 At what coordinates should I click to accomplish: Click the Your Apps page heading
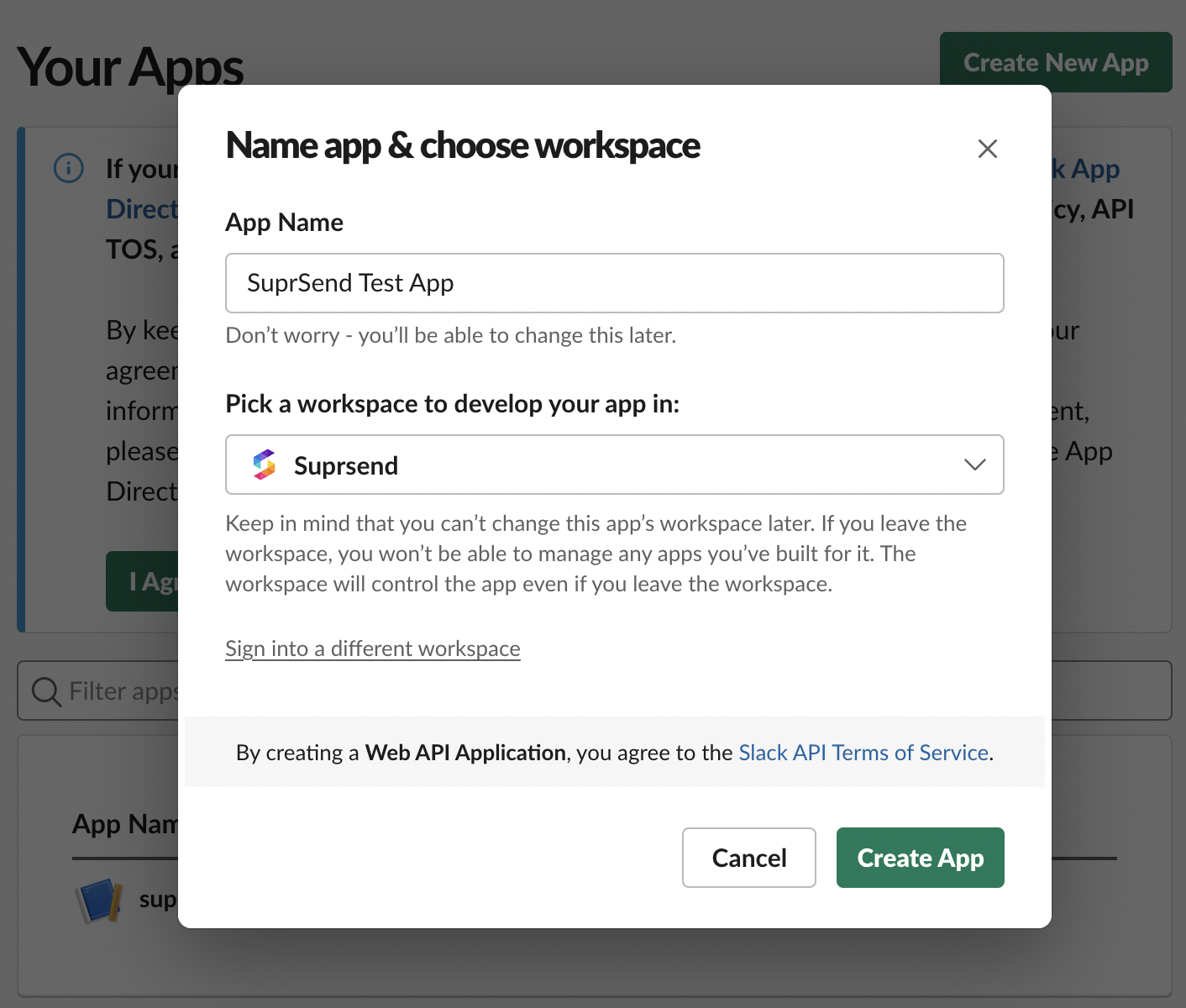tap(130, 67)
